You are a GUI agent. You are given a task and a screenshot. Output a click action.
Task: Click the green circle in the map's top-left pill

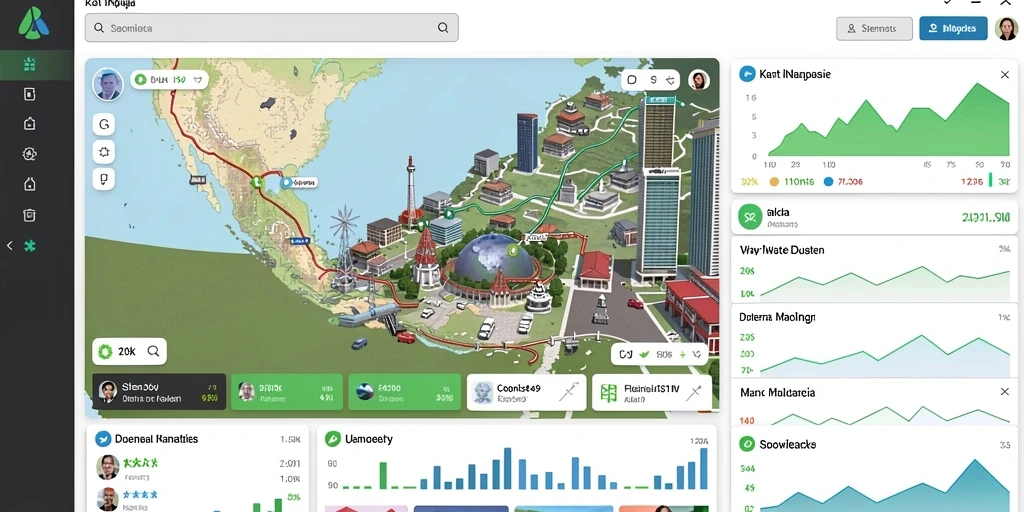(x=140, y=80)
